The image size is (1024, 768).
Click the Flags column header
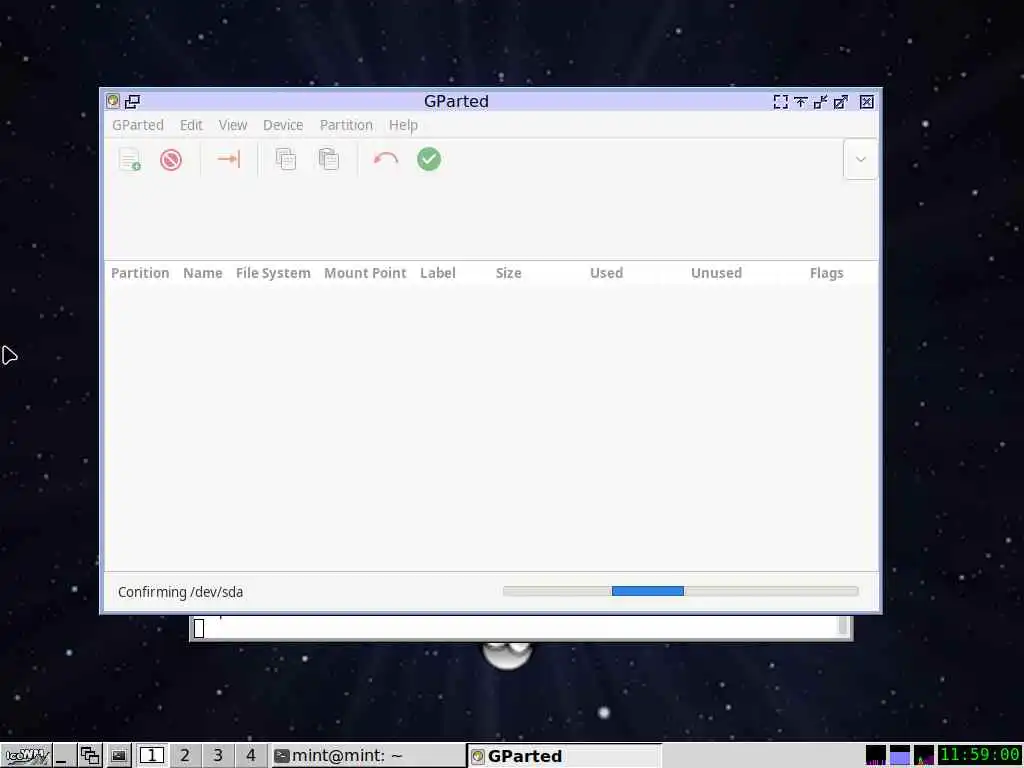coord(826,273)
